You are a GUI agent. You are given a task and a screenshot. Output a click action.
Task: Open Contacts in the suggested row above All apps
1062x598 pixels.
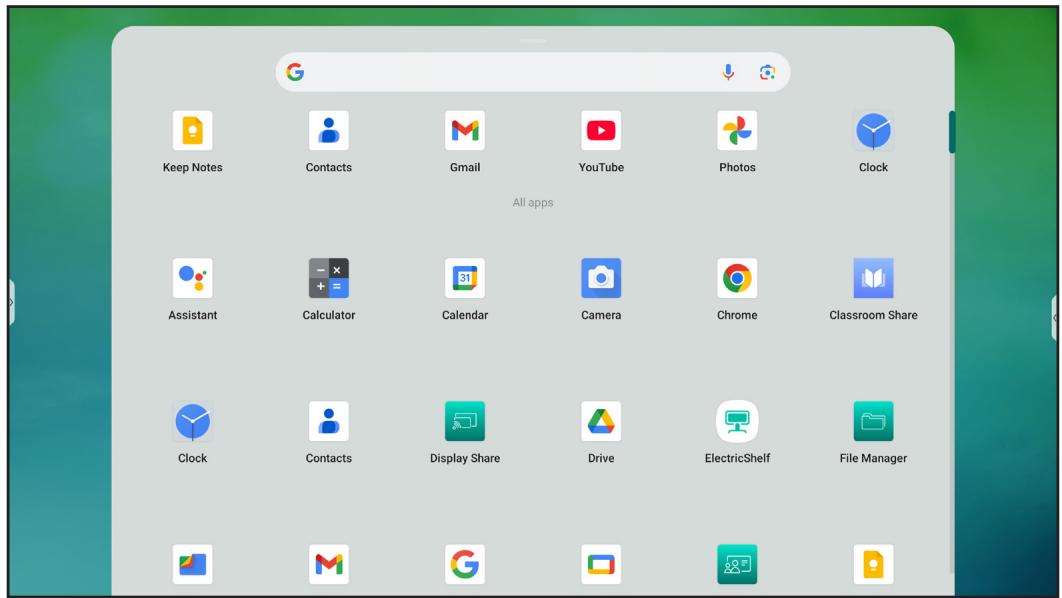pos(328,130)
